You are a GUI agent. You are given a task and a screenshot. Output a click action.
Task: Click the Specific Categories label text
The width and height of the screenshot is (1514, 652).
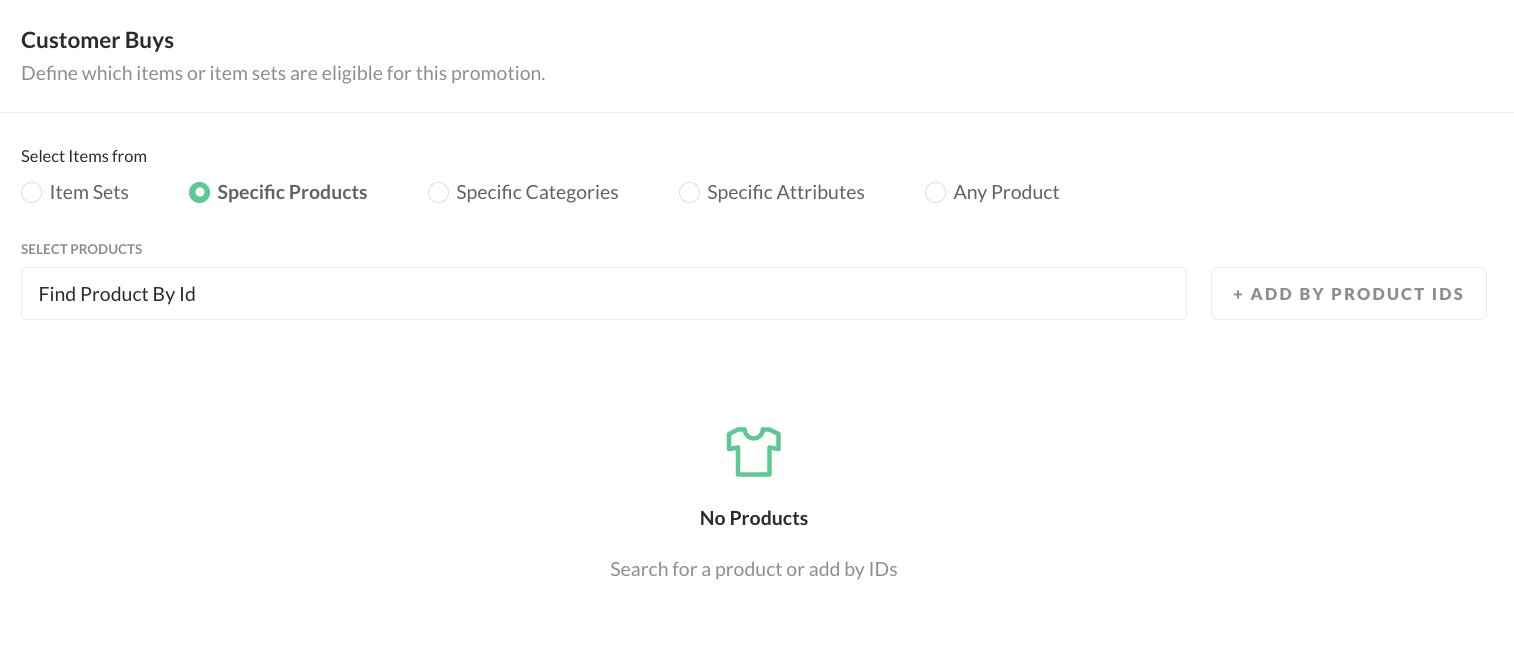(x=537, y=193)
